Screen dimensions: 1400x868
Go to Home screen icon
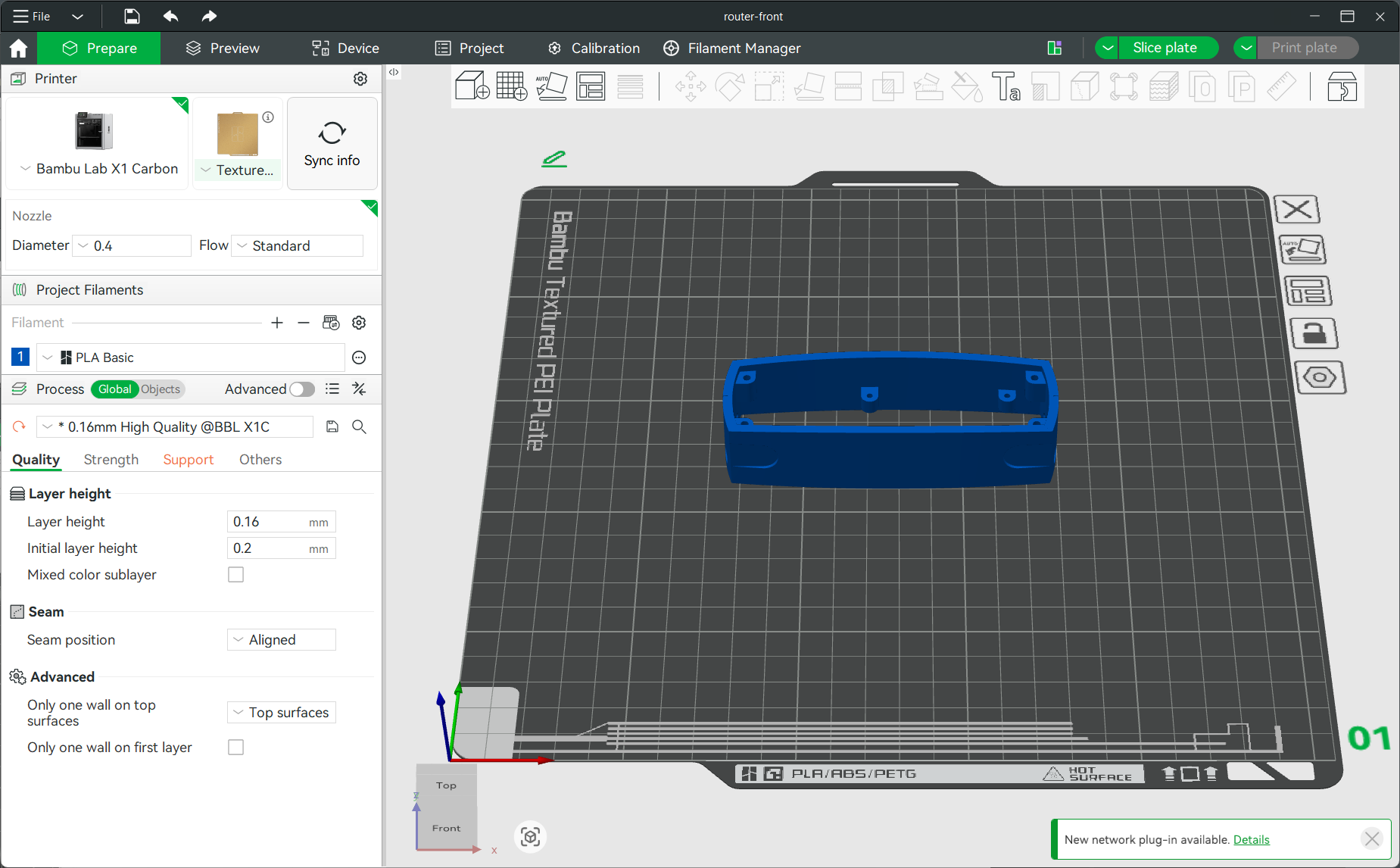tap(19, 48)
